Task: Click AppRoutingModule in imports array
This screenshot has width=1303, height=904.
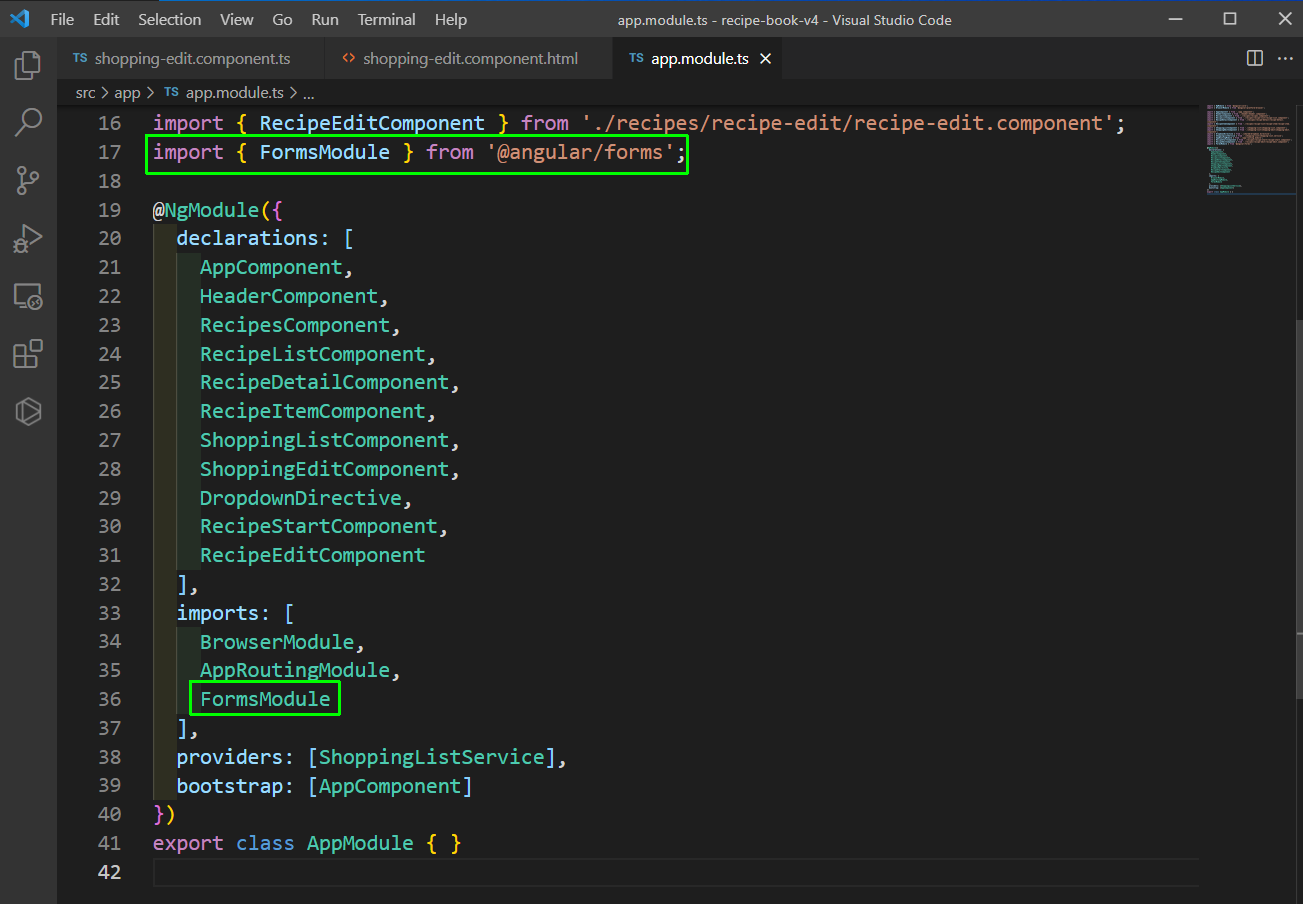Action: point(295,670)
